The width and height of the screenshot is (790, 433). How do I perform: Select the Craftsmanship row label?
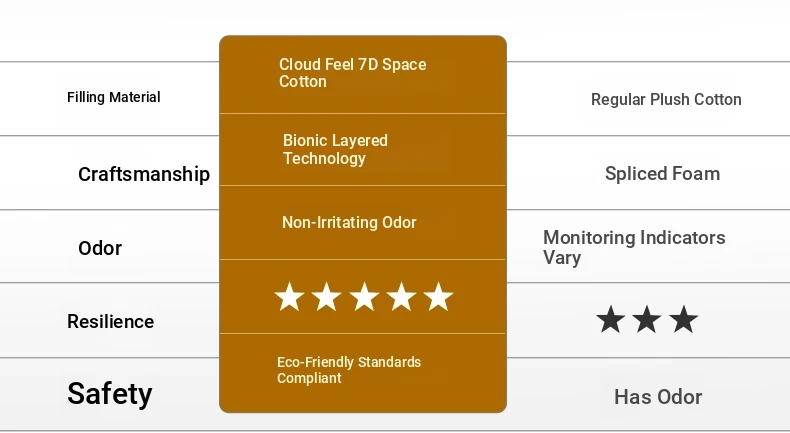pos(144,174)
